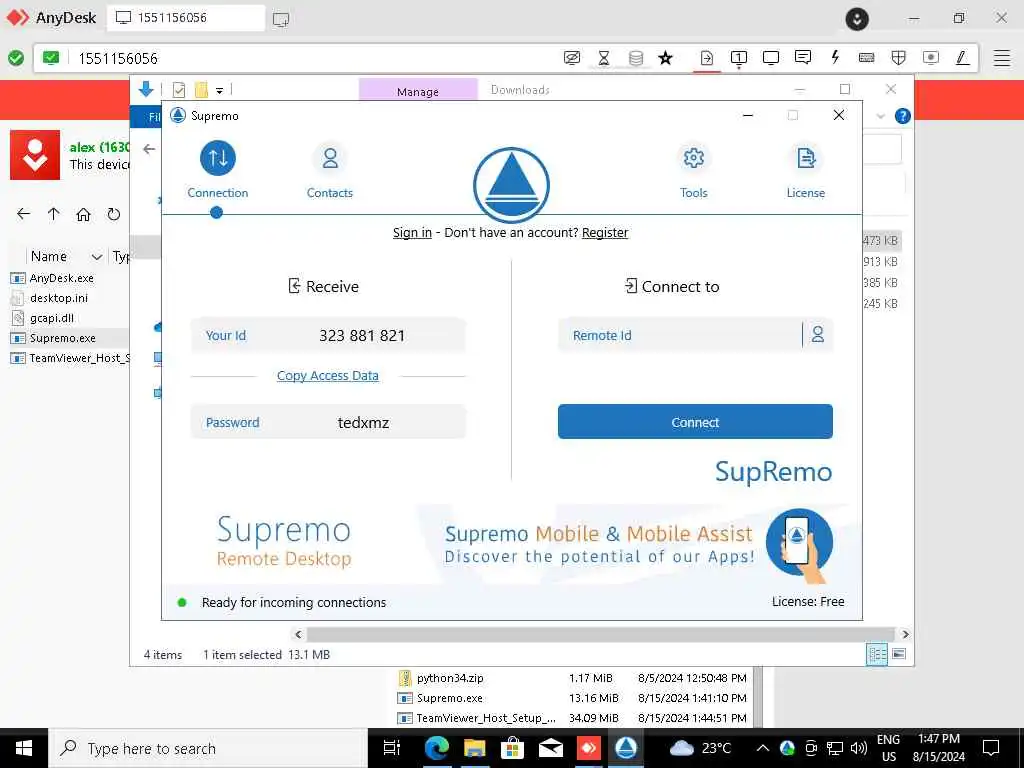
Task: Open Microsoft Edge from taskbar
Action: point(436,748)
